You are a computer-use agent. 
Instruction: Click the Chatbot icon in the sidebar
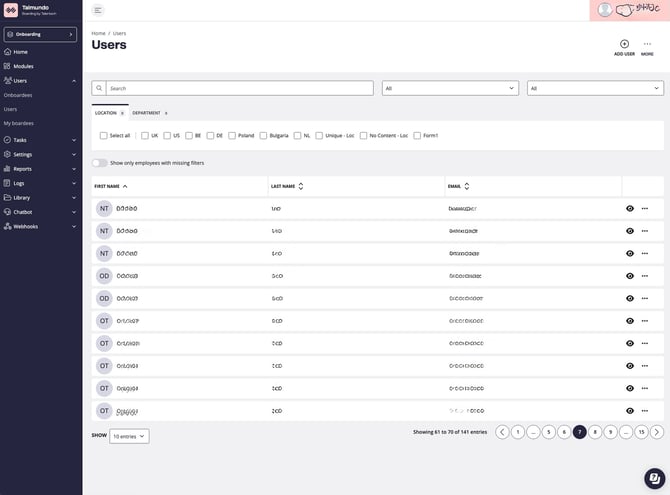[x=7, y=212]
